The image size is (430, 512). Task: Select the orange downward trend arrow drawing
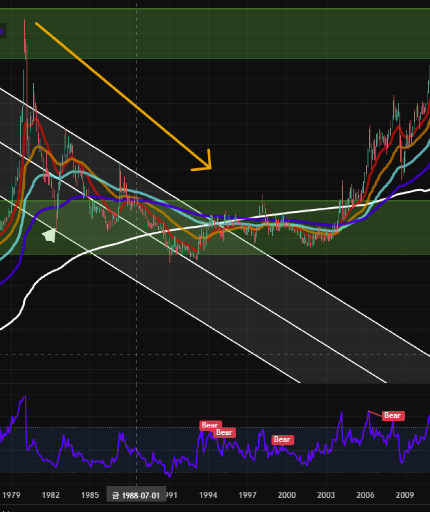click(123, 96)
